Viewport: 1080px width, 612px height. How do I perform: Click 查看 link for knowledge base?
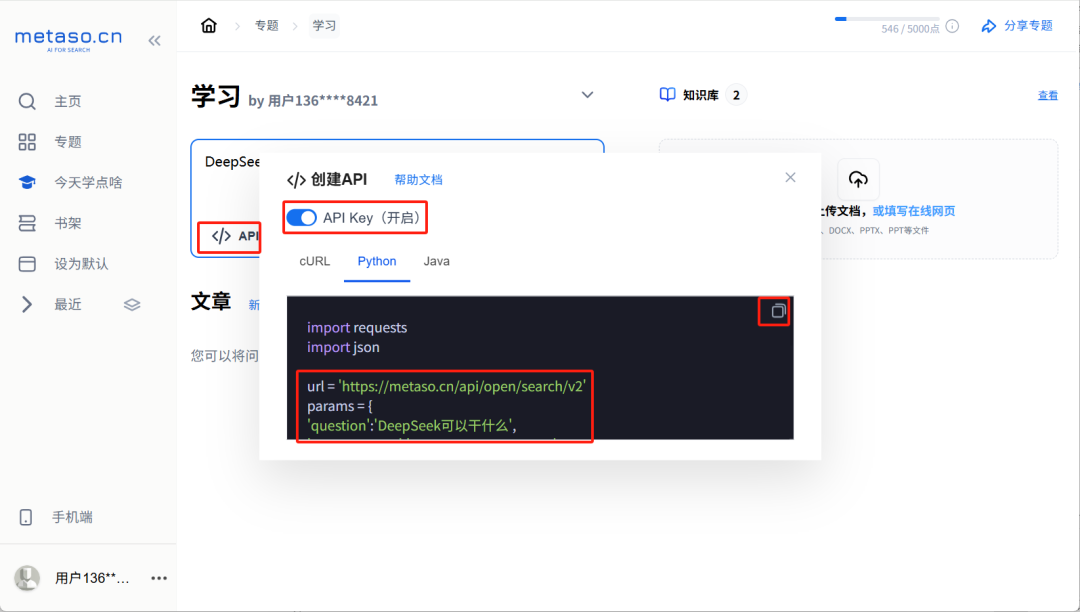point(1048,95)
